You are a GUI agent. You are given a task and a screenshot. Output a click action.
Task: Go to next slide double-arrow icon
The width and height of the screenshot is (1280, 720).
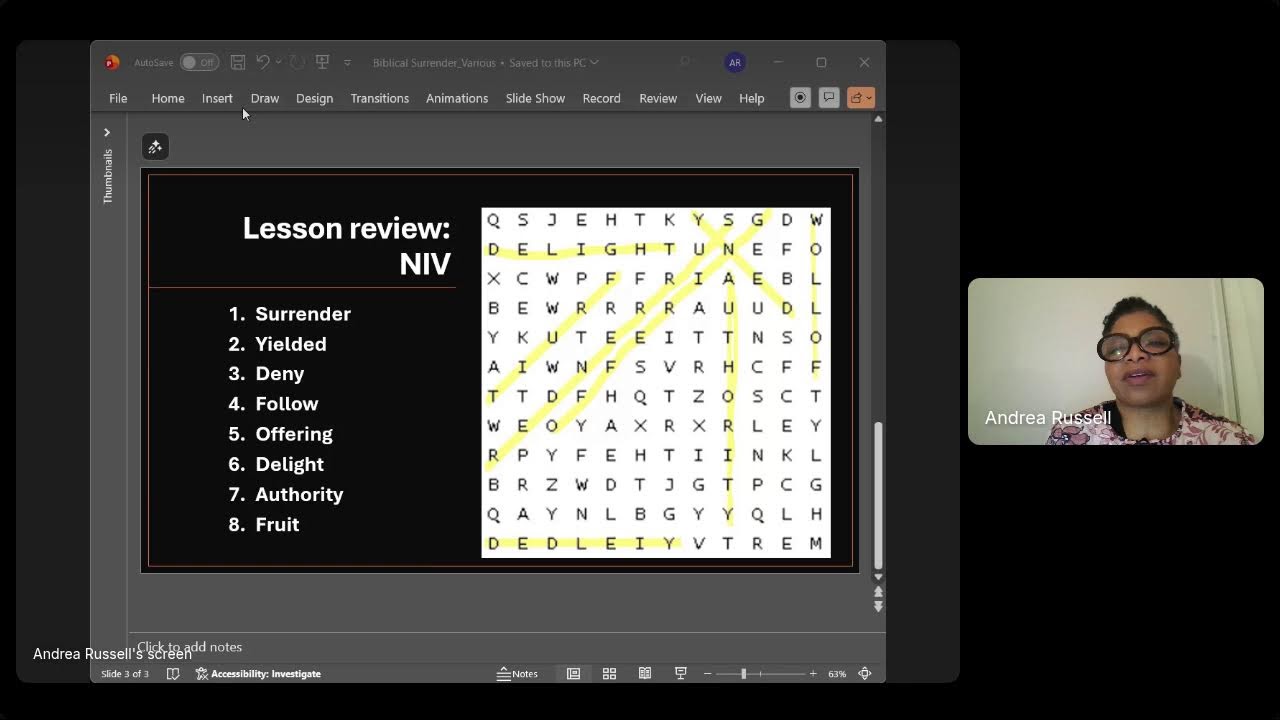878,606
